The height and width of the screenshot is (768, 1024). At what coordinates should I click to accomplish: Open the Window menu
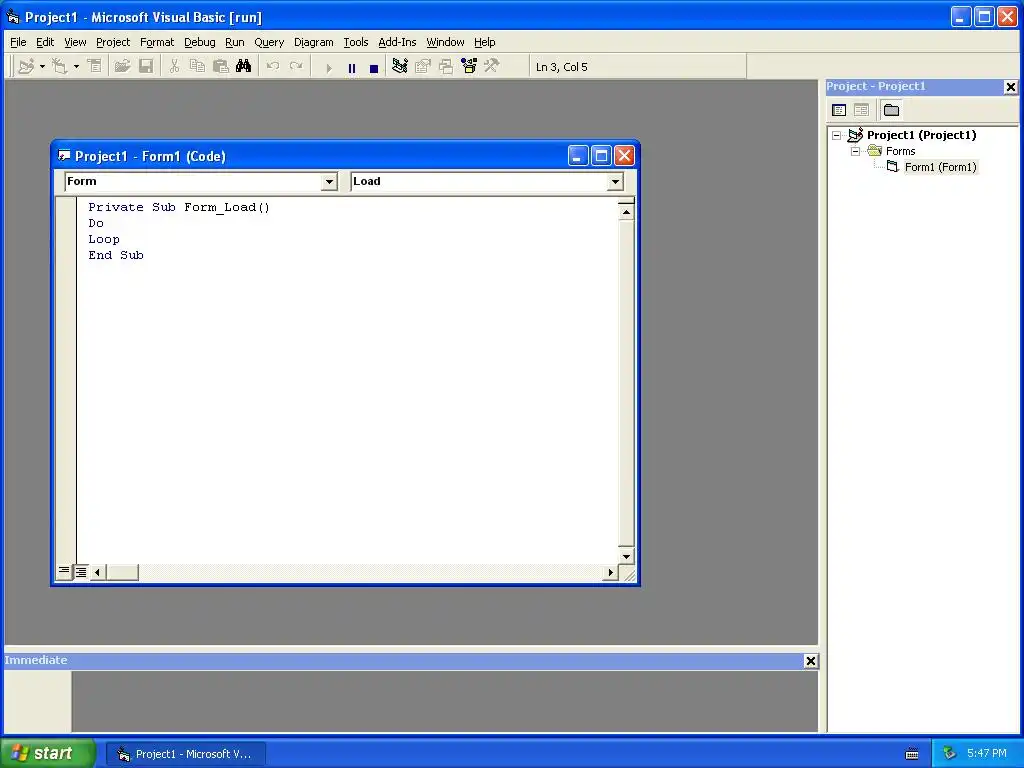click(445, 42)
